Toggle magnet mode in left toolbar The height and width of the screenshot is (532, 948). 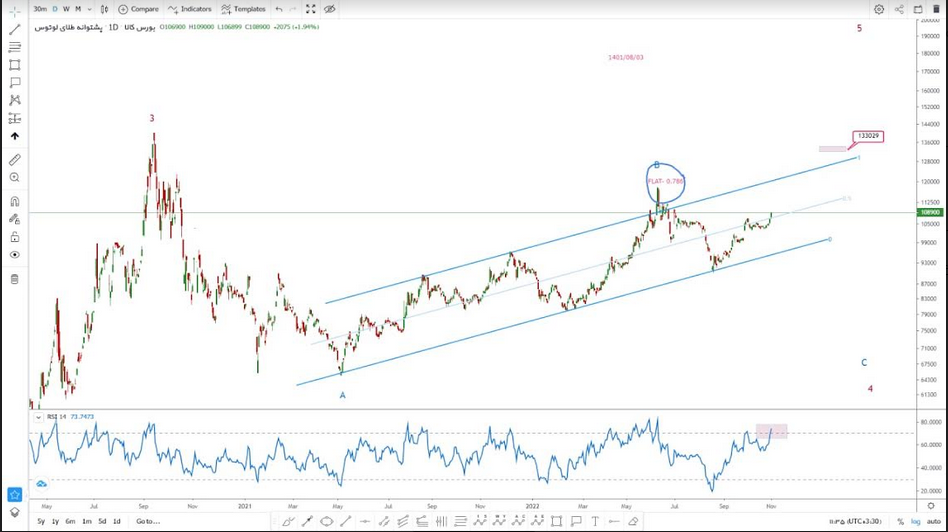15,201
